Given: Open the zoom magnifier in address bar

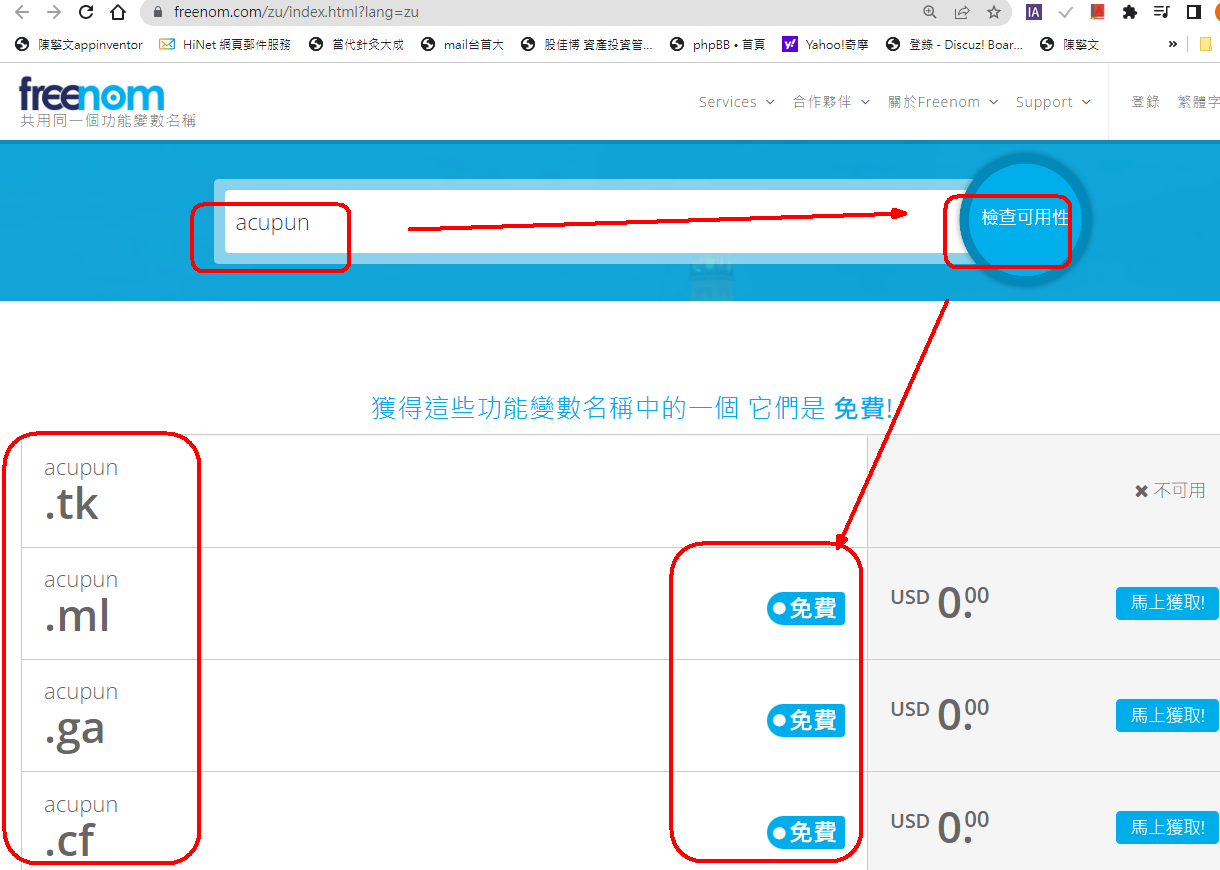Looking at the screenshot, I should pyautogui.click(x=930, y=12).
